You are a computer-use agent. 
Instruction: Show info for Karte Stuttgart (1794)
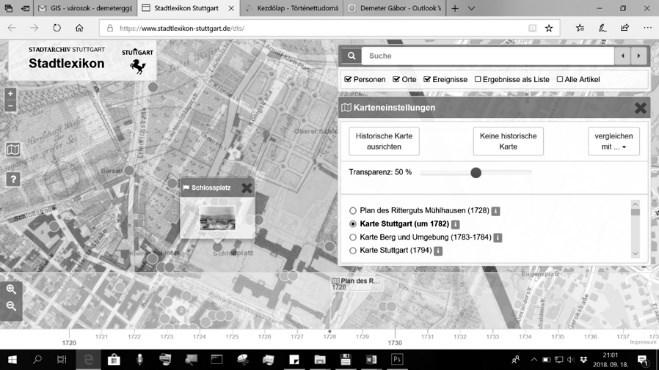(x=438, y=251)
